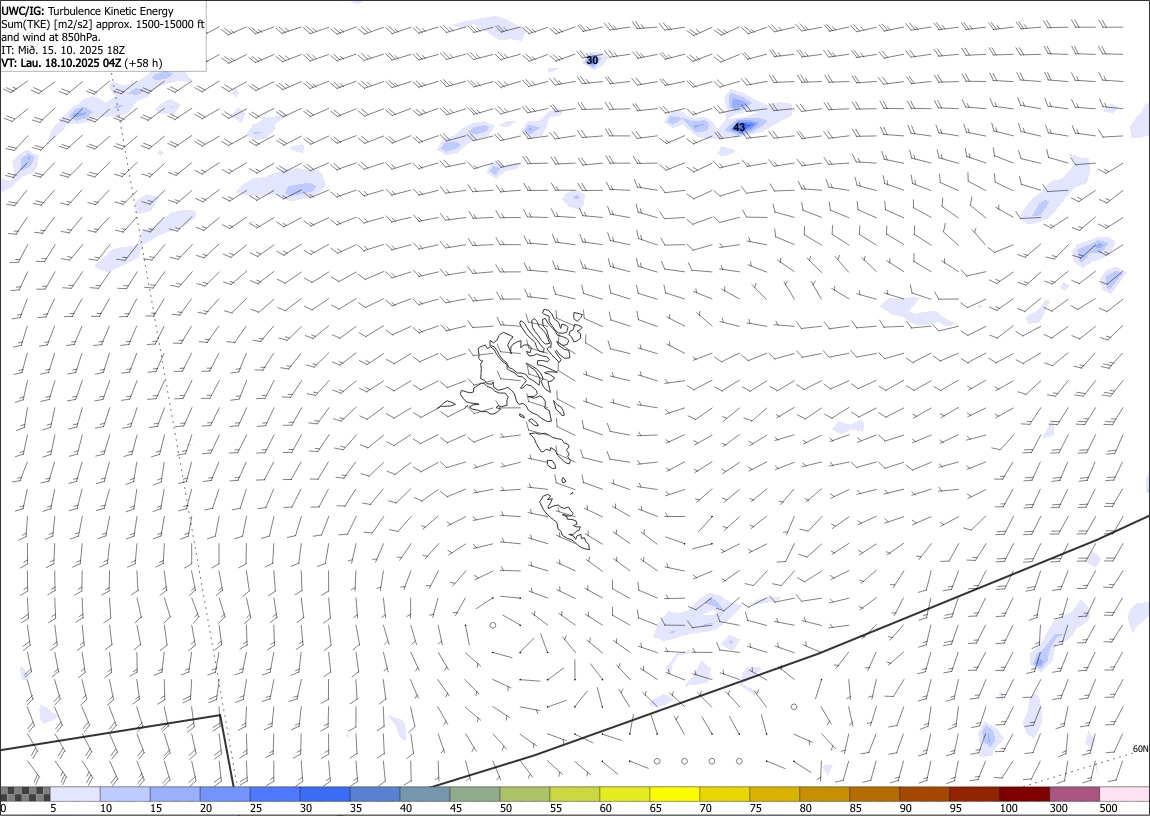1150x816 pixels.
Task: Select the yellow-green swatch between 55 and 60
Action: pyautogui.click(x=574, y=794)
